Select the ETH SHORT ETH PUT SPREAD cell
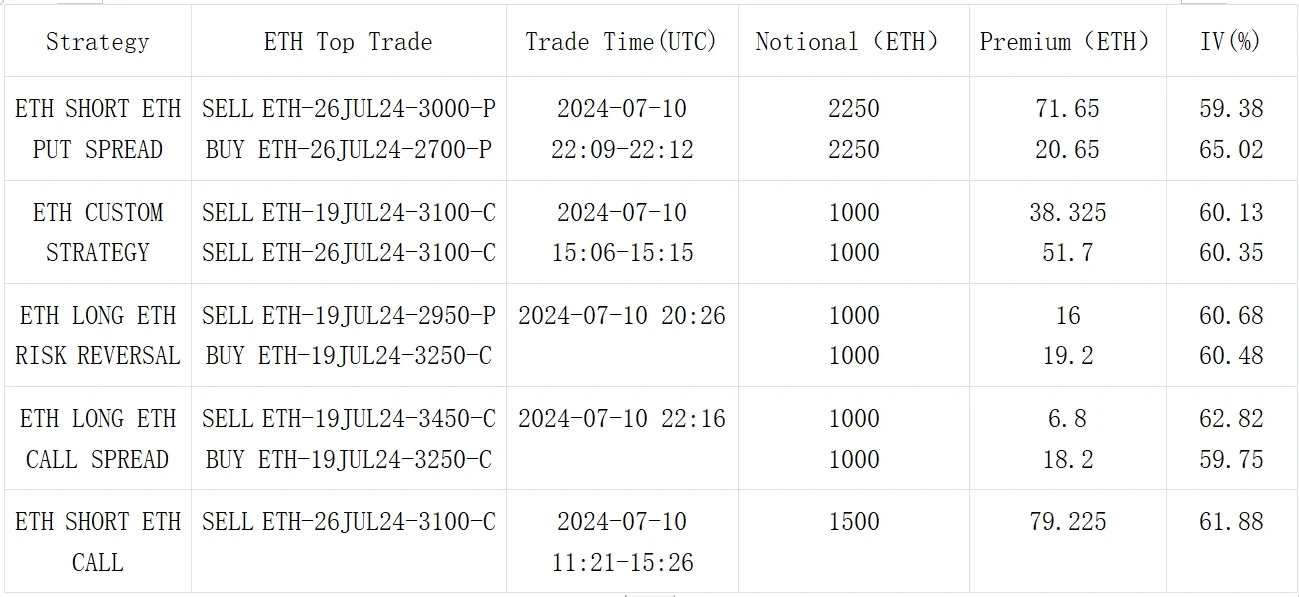This screenshot has height=597, width=1299. point(97,129)
